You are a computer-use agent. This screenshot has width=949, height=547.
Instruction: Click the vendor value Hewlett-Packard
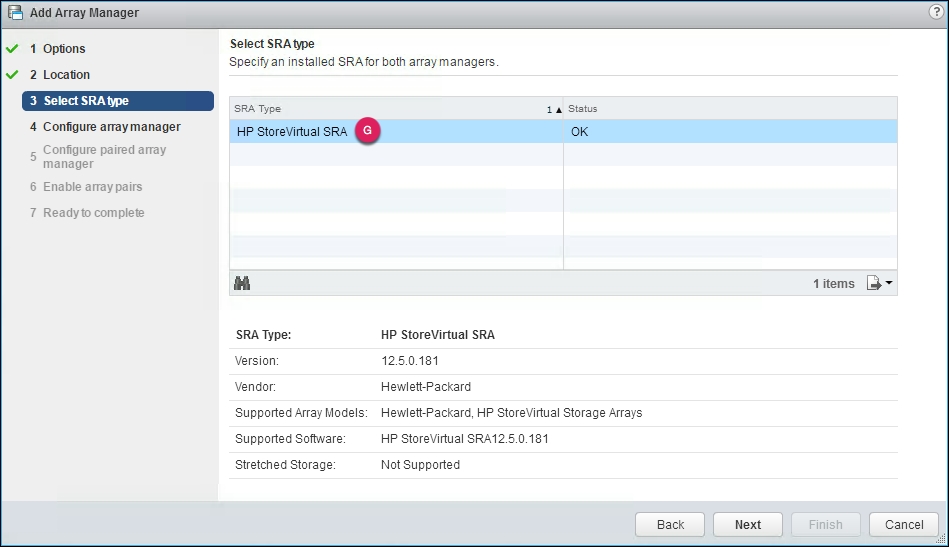[425, 387]
